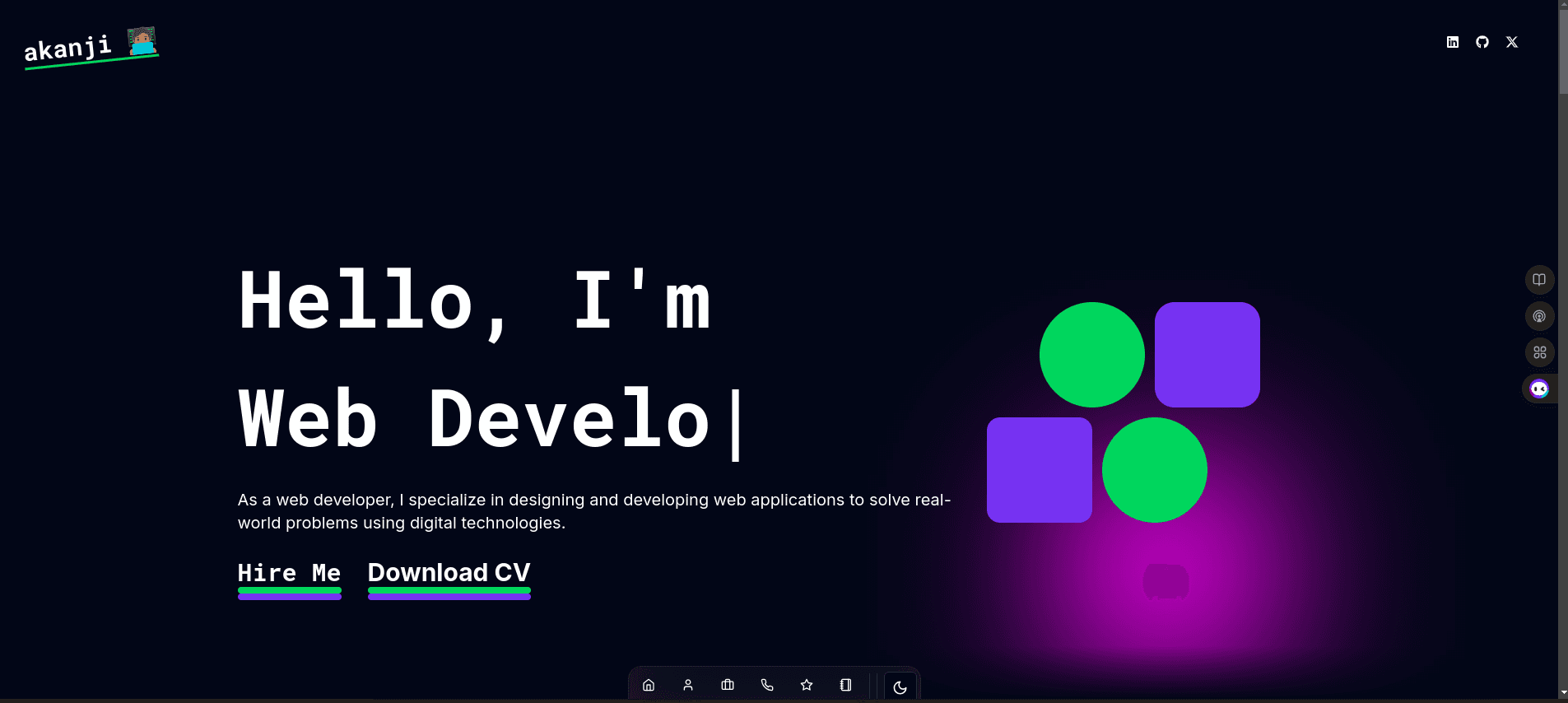
Task: Open the star icon in dock
Action: point(807,685)
